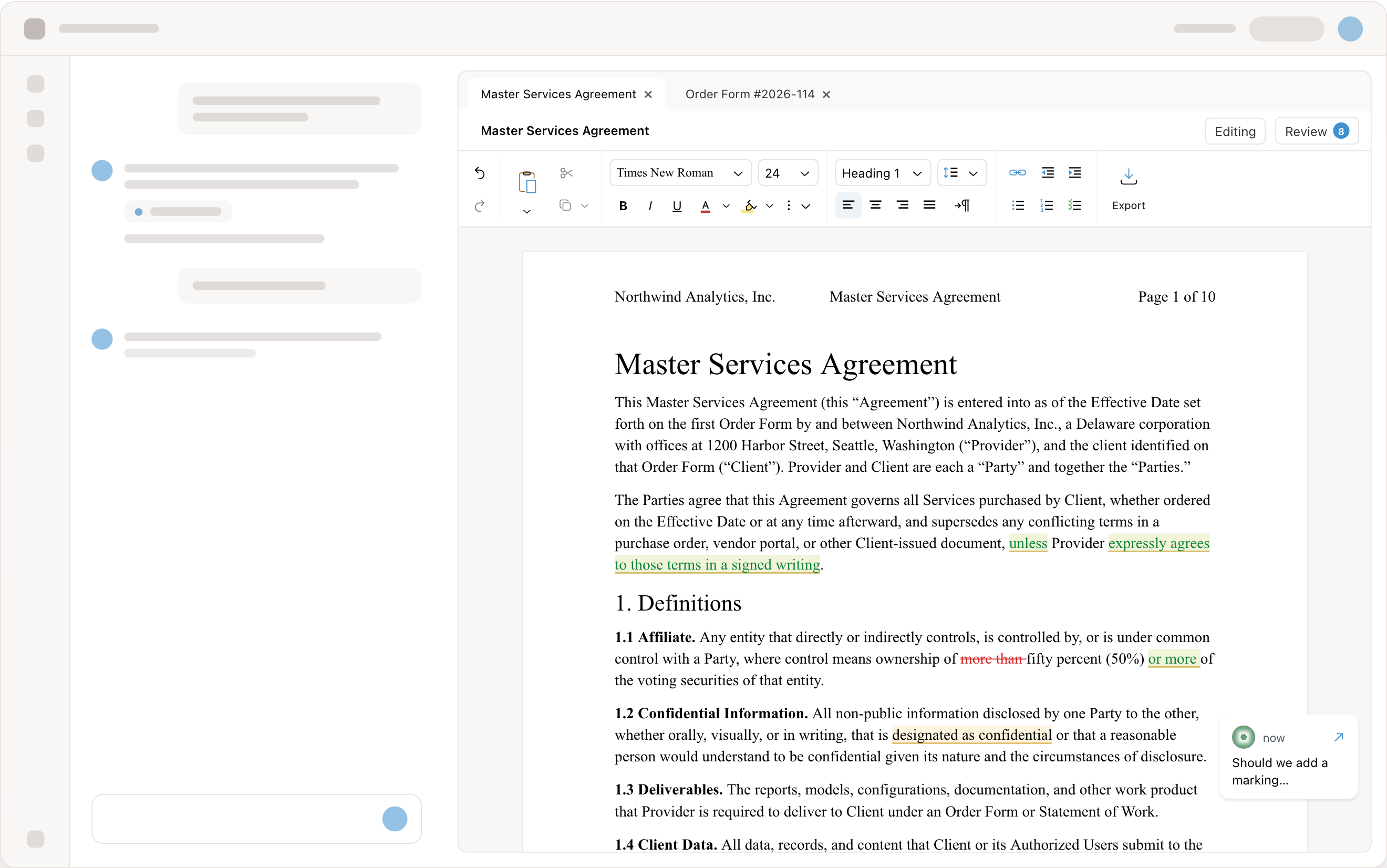The width and height of the screenshot is (1387, 868).
Task: Center align the text
Action: pyautogui.click(x=875, y=205)
